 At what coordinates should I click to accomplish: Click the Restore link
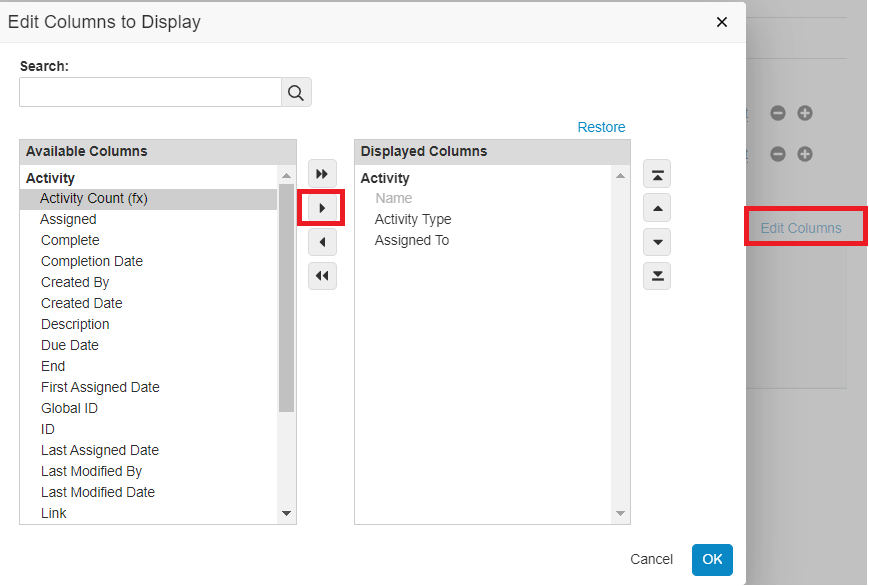coord(601,127)
